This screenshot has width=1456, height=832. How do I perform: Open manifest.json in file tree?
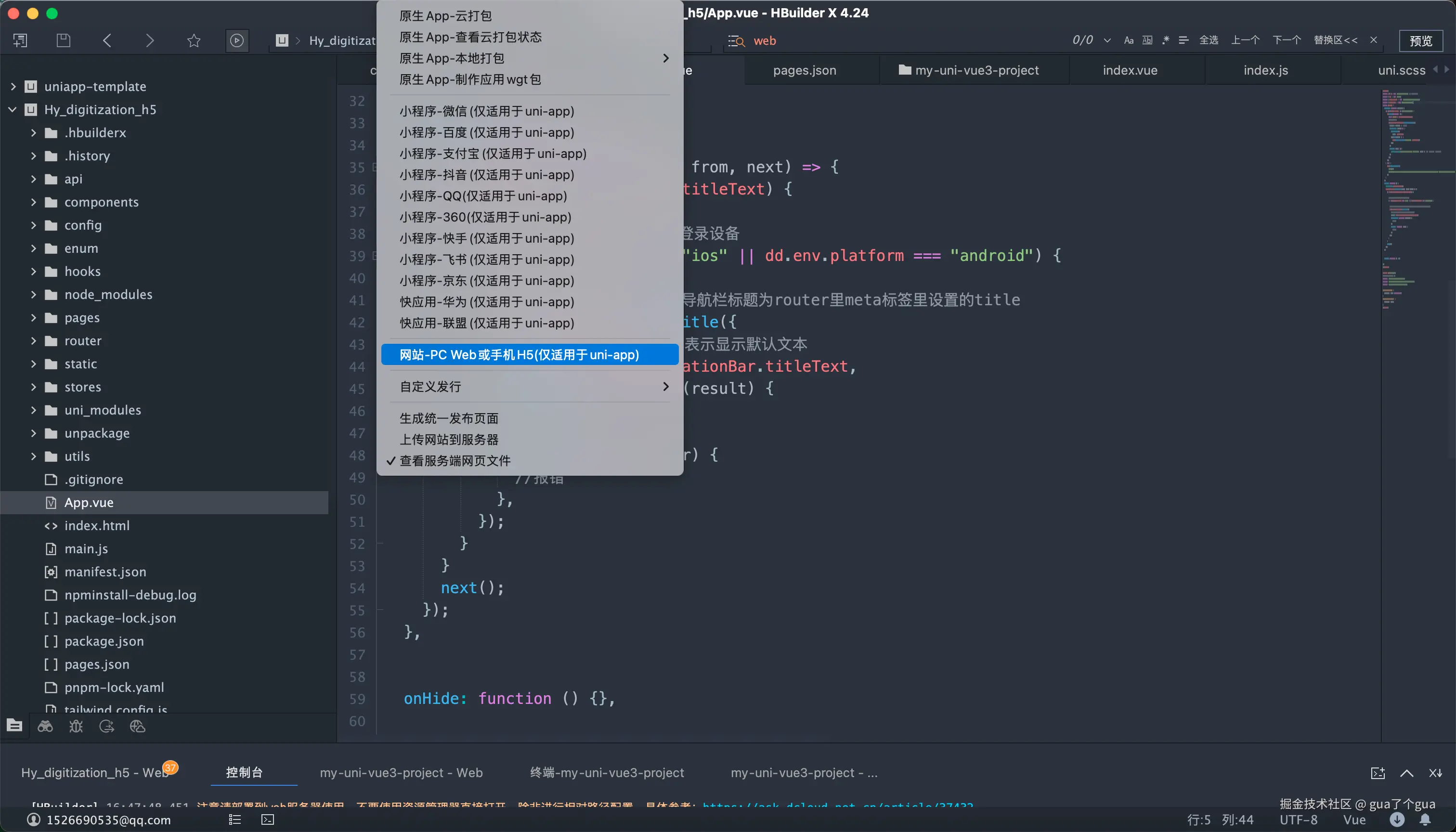click(105, 572)
